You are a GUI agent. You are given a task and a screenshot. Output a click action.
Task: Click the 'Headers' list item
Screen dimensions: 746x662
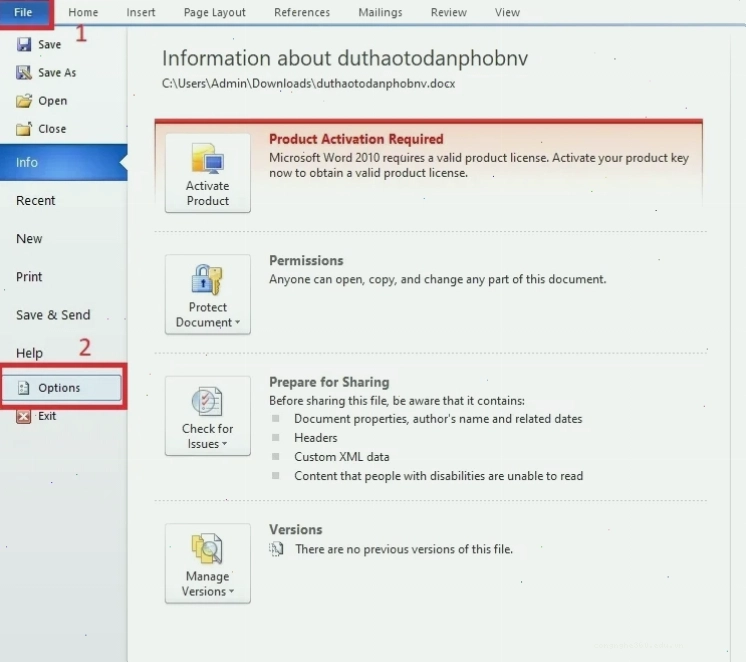click(x=315, y=438)
